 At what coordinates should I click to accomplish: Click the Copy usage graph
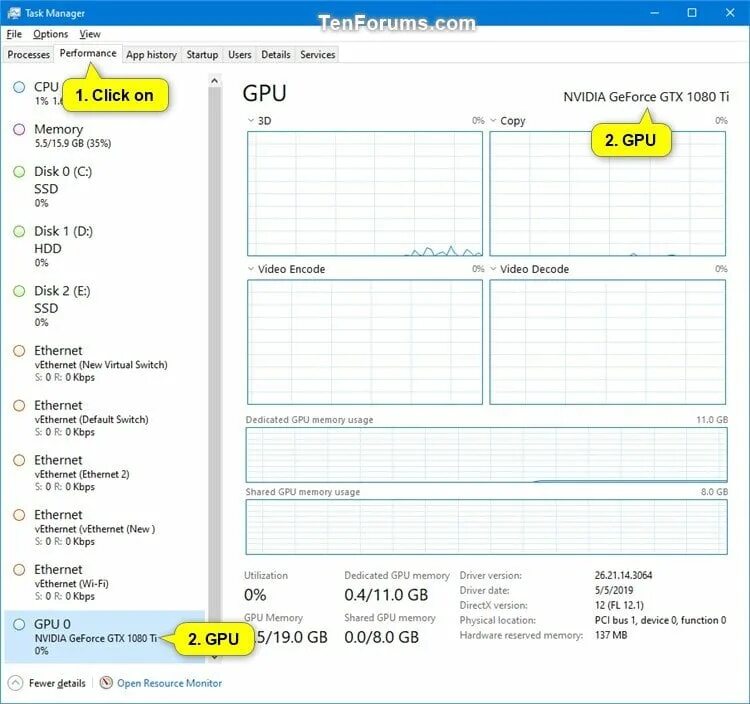point(607,194)
